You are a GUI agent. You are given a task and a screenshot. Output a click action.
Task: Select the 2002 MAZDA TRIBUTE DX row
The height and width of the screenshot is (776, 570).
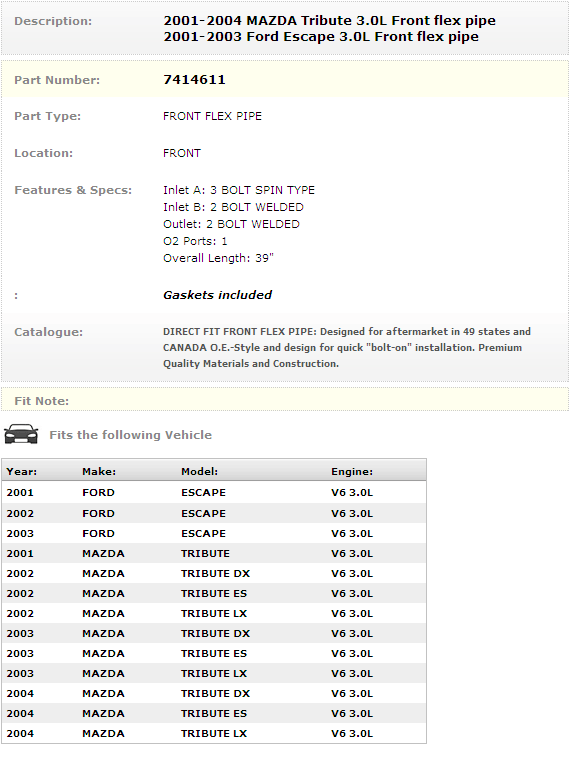(214, 574)
